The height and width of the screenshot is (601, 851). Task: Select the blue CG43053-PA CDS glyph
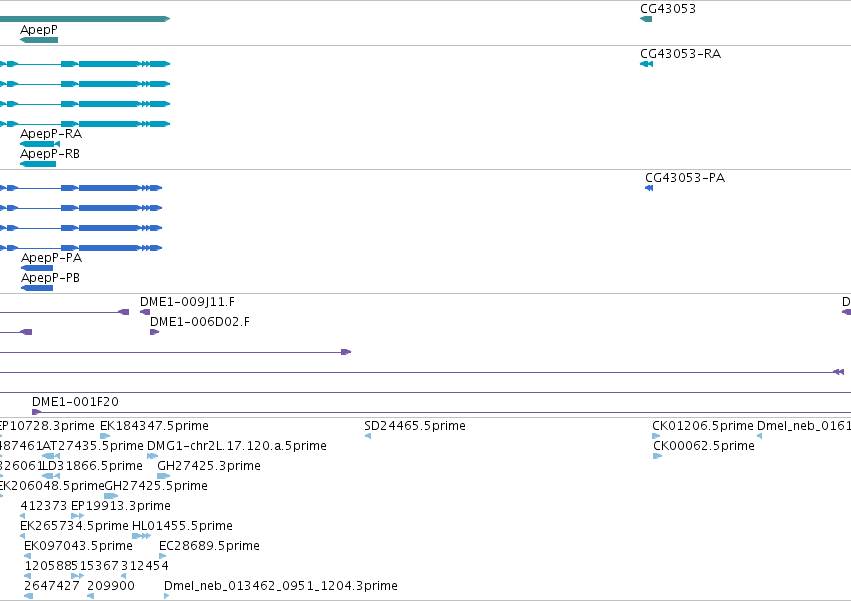click(x=649, y=188)
